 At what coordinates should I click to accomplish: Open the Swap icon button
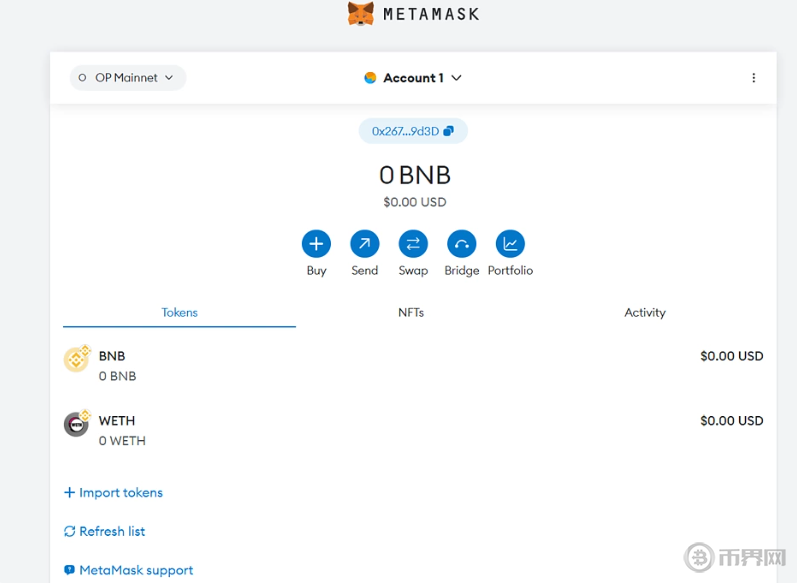(413, 244)
